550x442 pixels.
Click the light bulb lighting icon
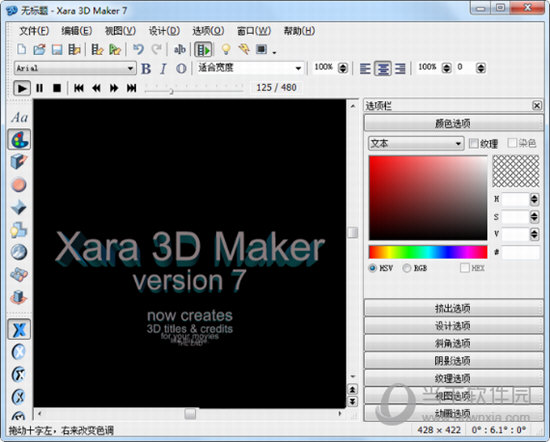pos(226,49)
